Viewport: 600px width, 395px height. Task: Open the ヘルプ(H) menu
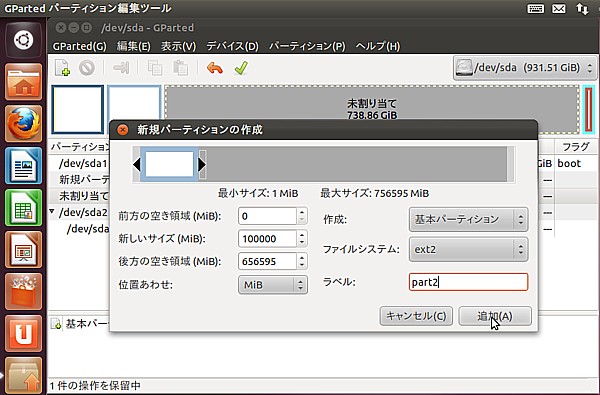(378, 46)
